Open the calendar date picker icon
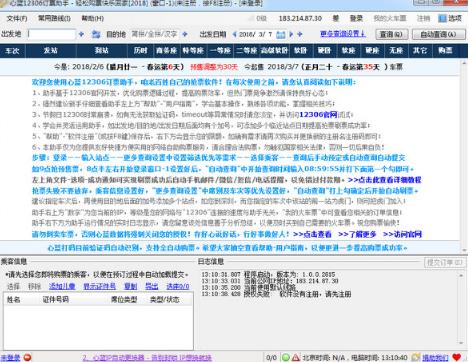The width and height of the screenshot is (468, 362). 281,34
